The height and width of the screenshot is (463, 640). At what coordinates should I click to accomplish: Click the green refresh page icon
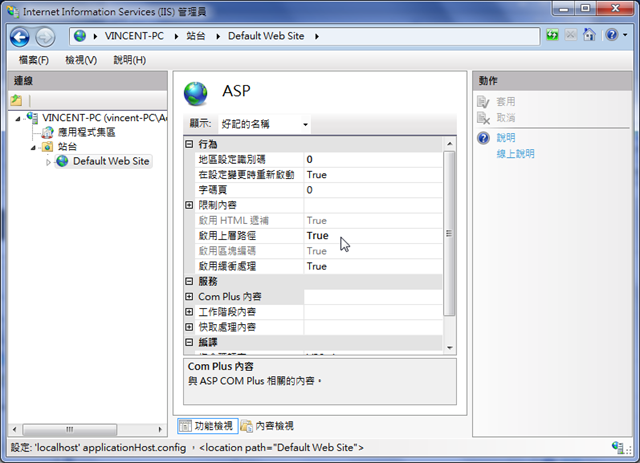pyautogui.click(x=552, y=35)
